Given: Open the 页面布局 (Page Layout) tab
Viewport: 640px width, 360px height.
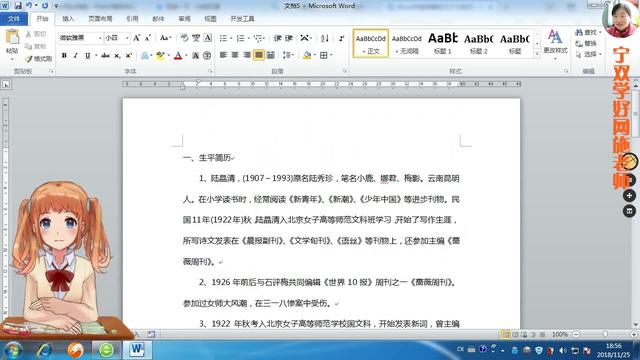Looking at the screenshot, I should [x=100, y=19].
